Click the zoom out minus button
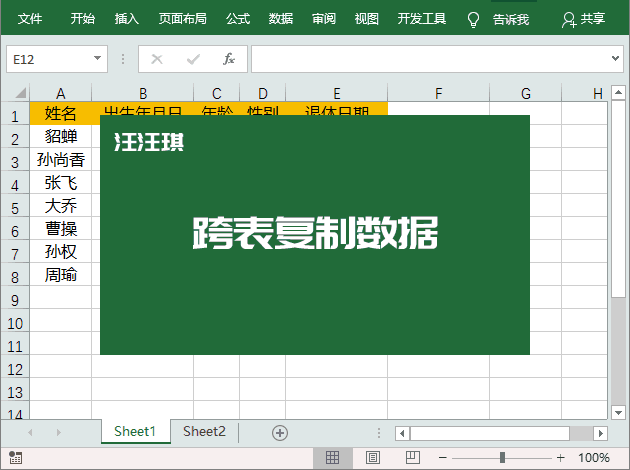630x470 pixels. [443, 458]
